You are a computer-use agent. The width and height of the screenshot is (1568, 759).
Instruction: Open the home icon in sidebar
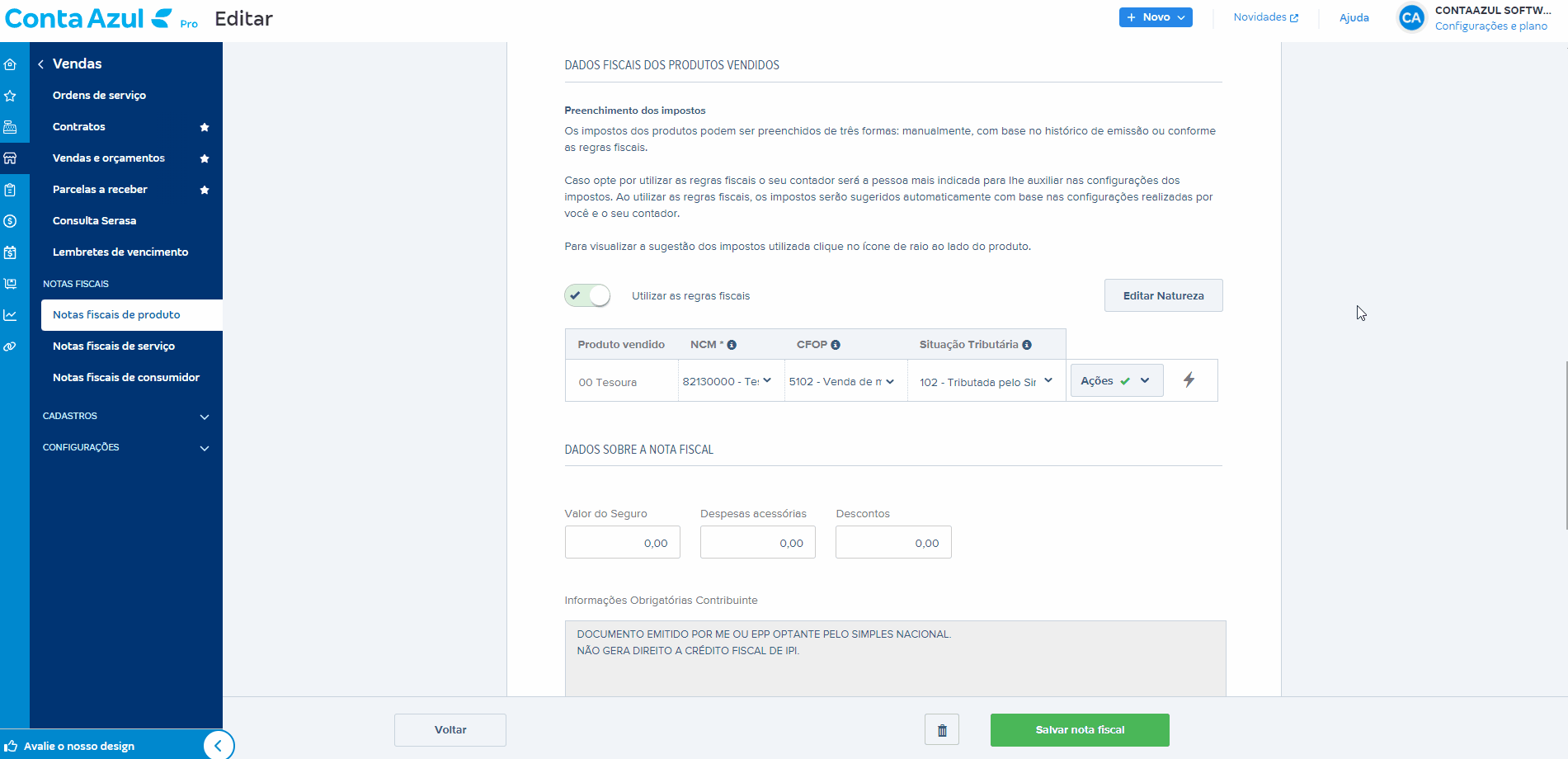pyautogui.click(x=11, y=64)
